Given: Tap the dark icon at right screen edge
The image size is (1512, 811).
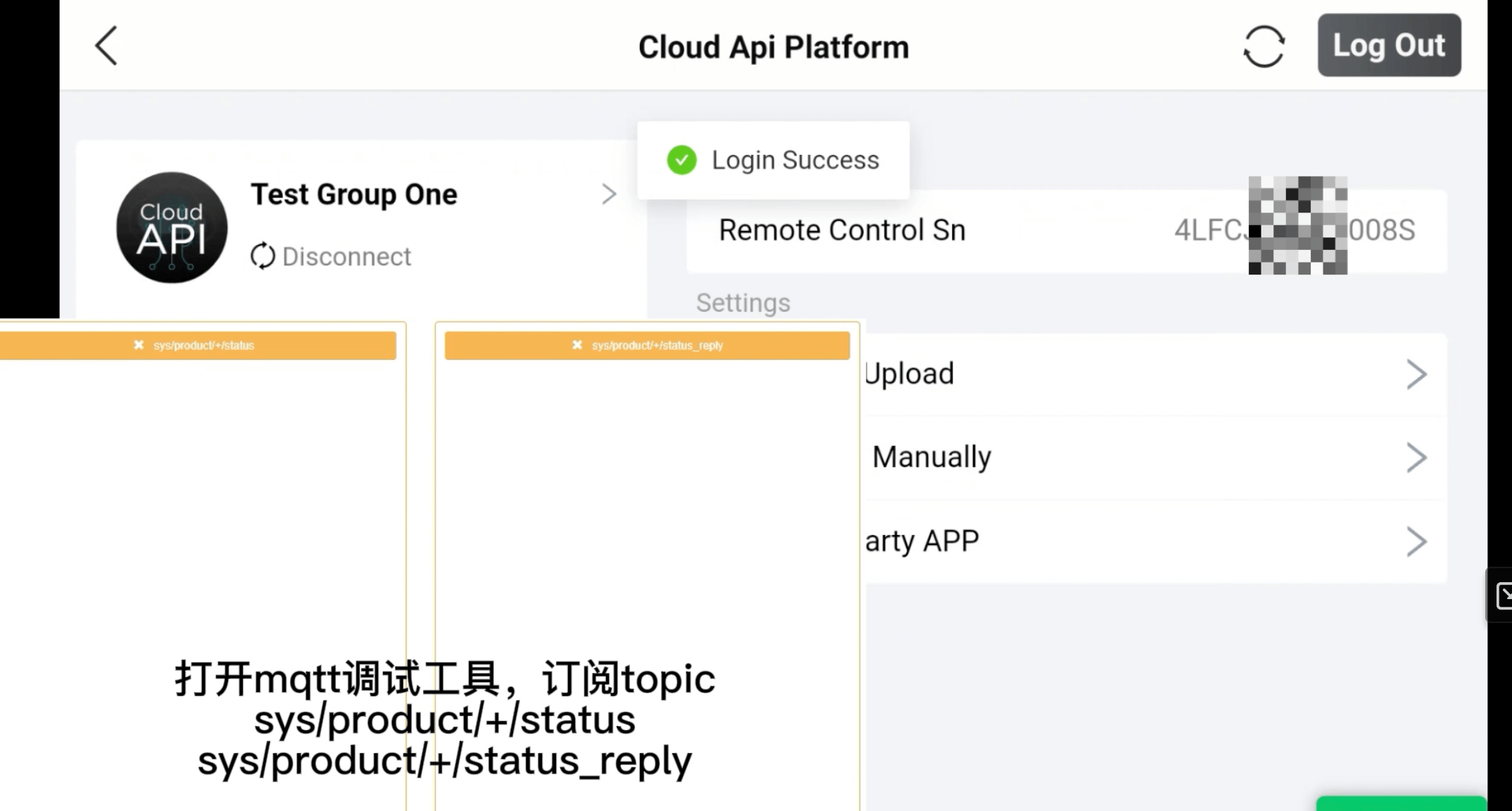Looking at the screenshot, I should [1502, 595].
